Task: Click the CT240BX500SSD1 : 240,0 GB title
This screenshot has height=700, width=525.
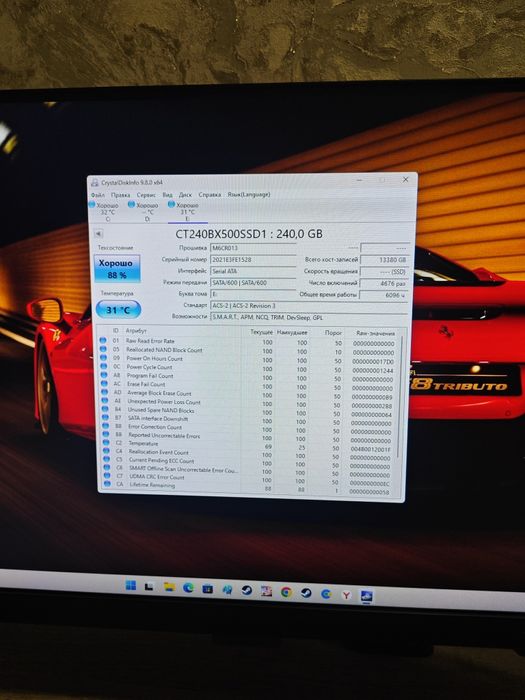Action: pyautogui.click(x=249, y=233)
